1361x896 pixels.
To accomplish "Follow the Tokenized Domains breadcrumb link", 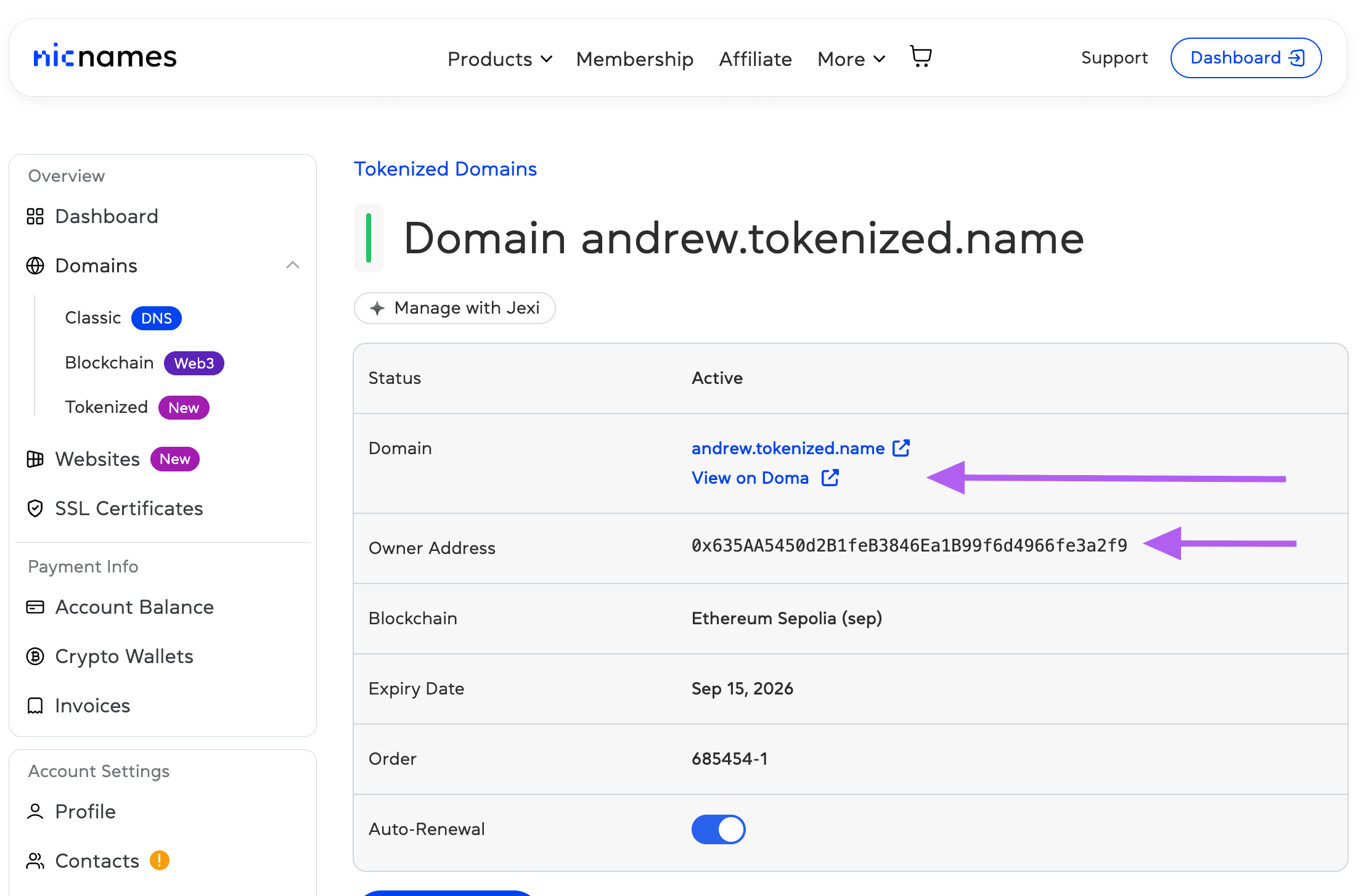I will pyautogui.click(x=445, y=169).
